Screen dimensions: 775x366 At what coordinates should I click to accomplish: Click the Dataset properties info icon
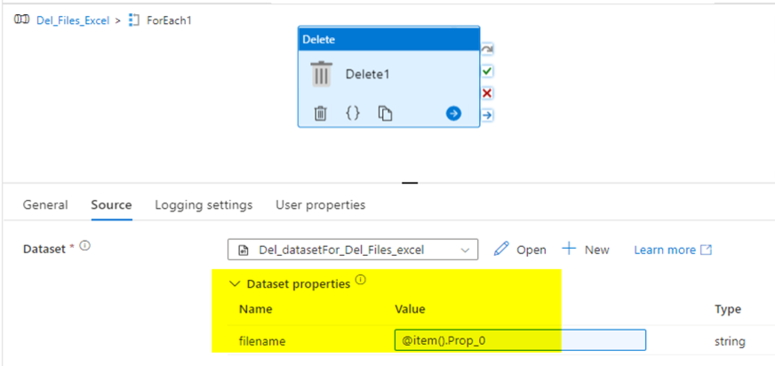click(361, 280)
